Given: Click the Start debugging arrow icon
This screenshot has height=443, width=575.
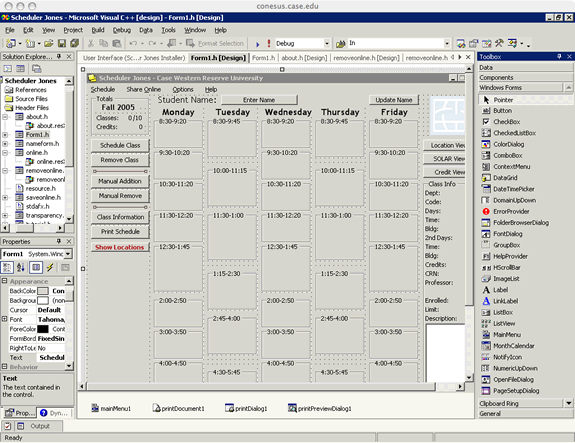Looking at the screenshot, I should (257, 44).
